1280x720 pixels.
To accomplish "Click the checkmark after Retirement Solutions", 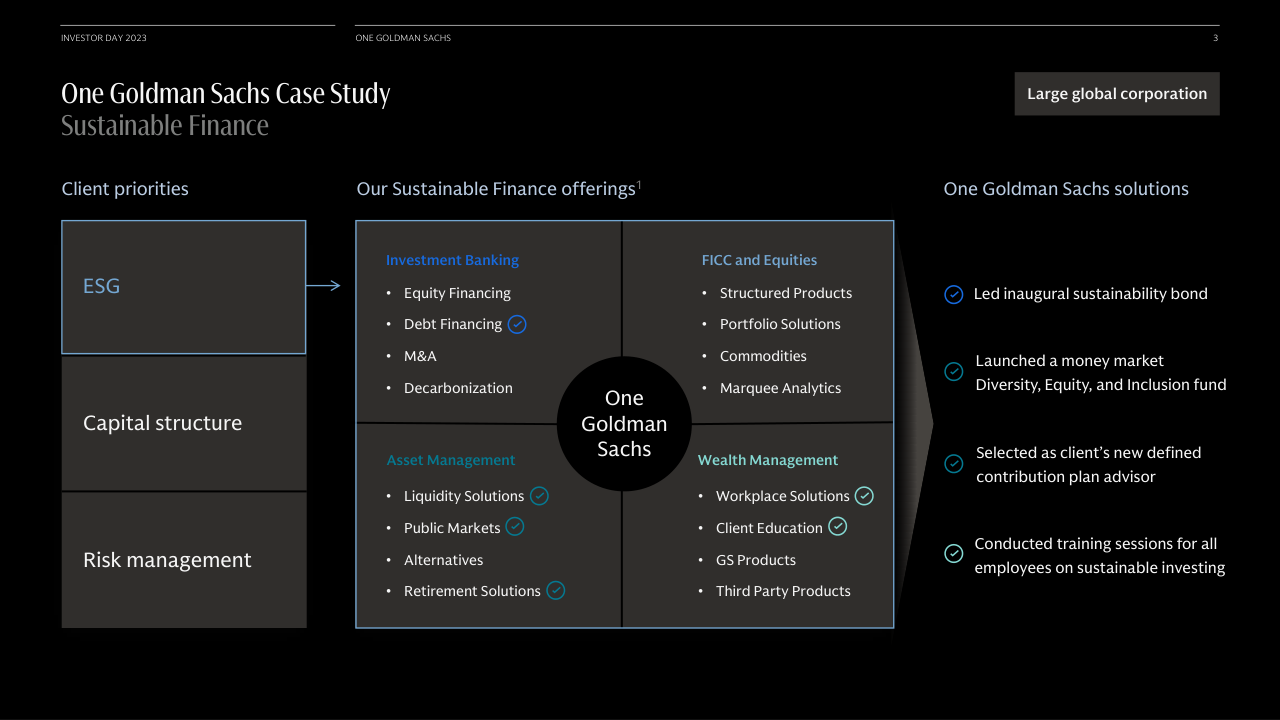I will coord(556,591).
